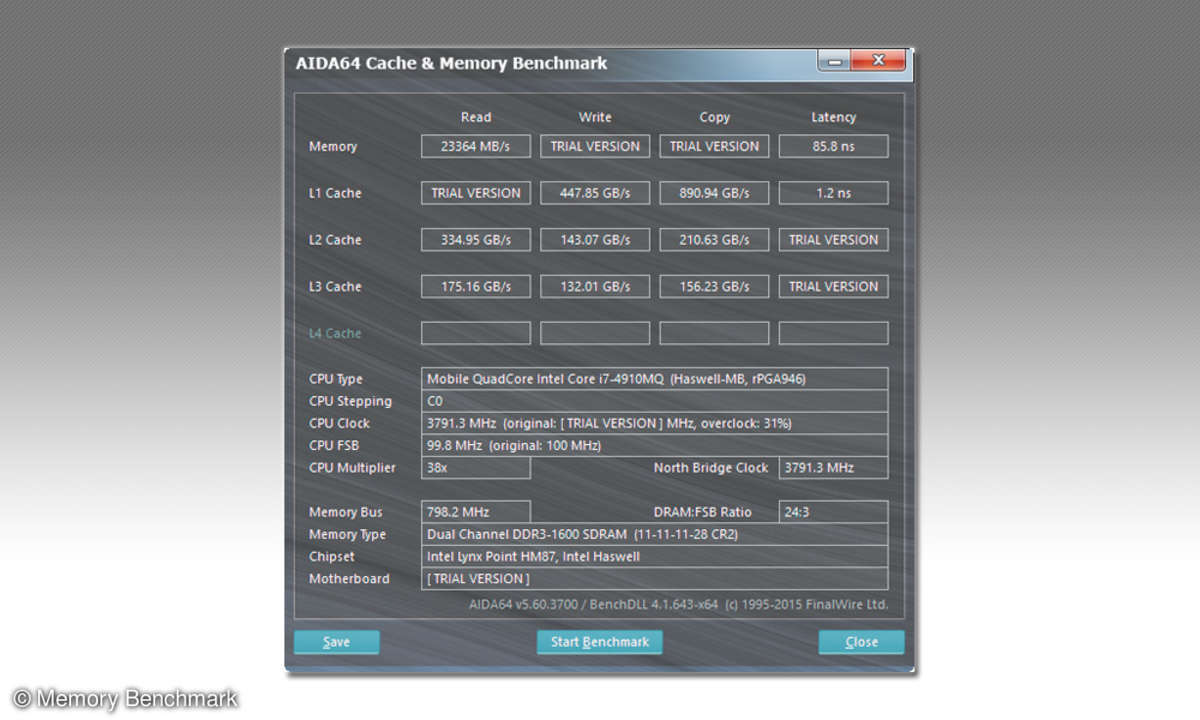Click the Latency column header

833,117
